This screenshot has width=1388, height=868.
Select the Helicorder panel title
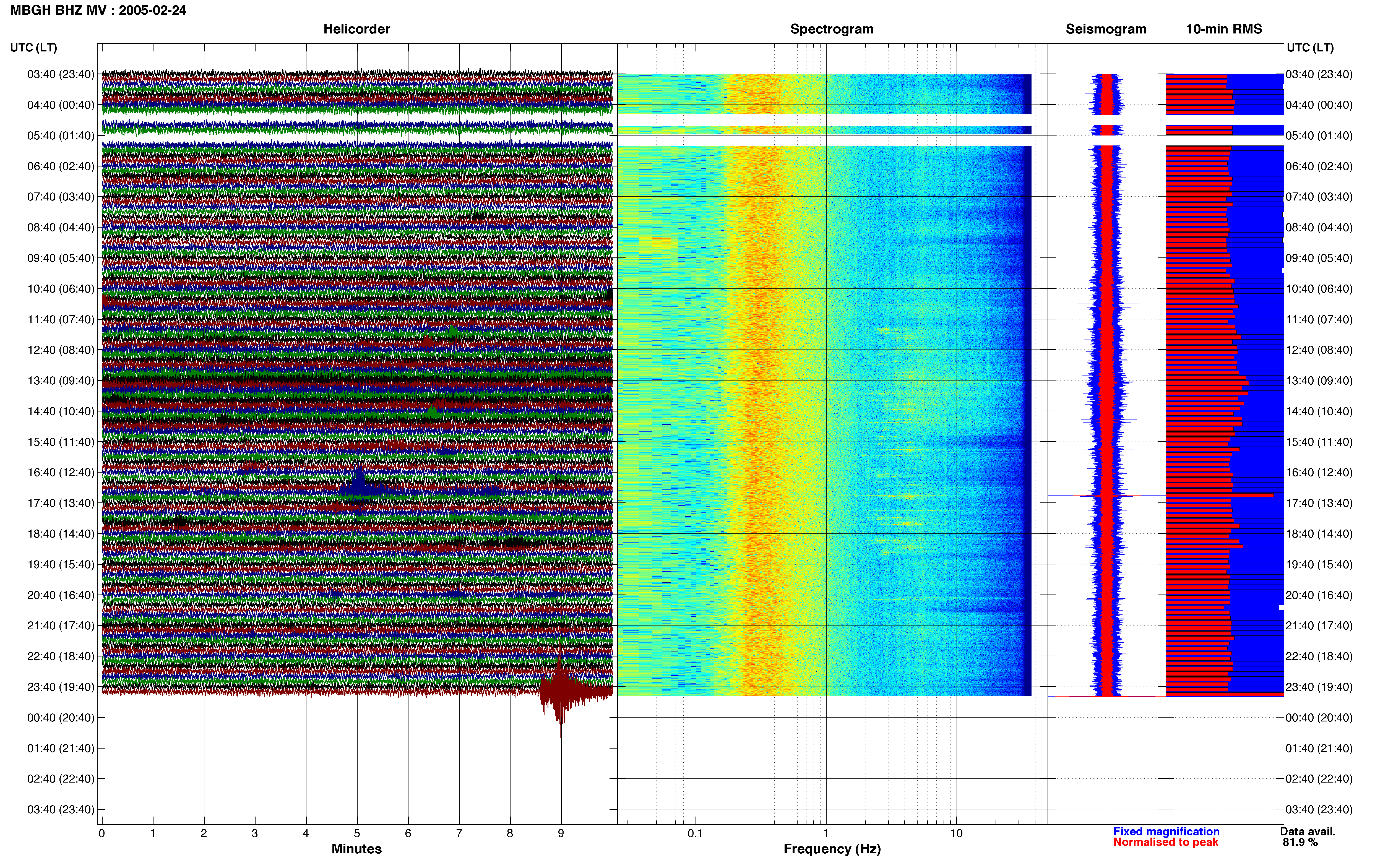coord(356,29)
